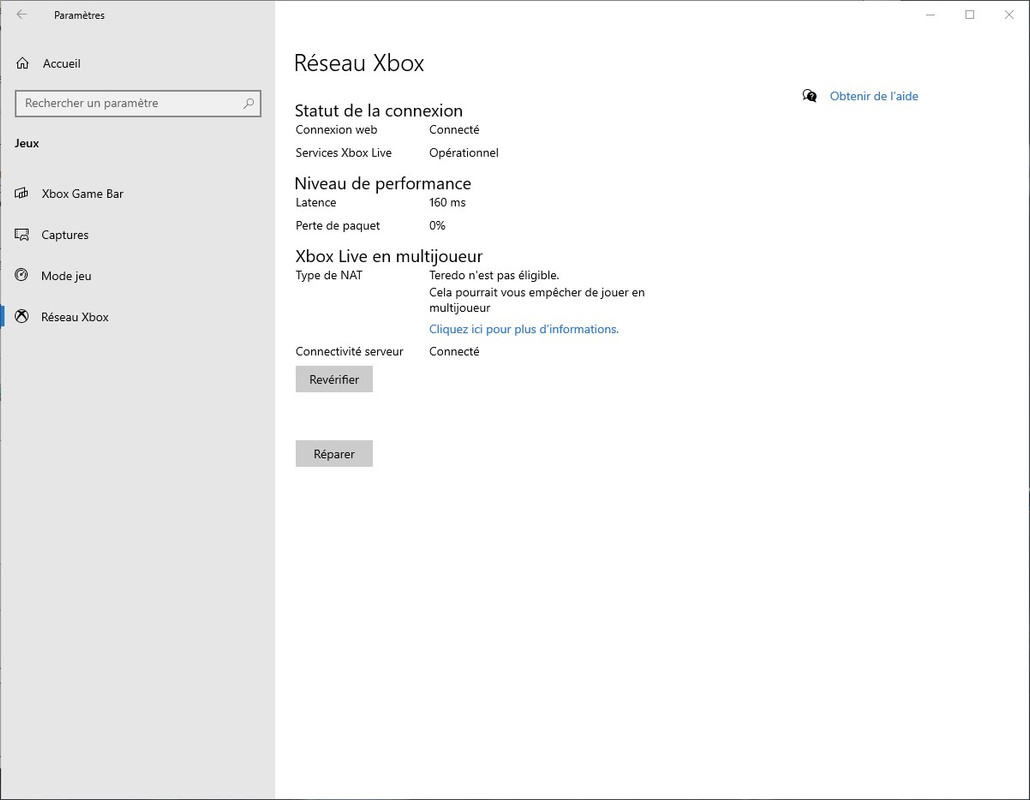Click the Réparer button
1030x800 pixels.
[x=334, y=454]
